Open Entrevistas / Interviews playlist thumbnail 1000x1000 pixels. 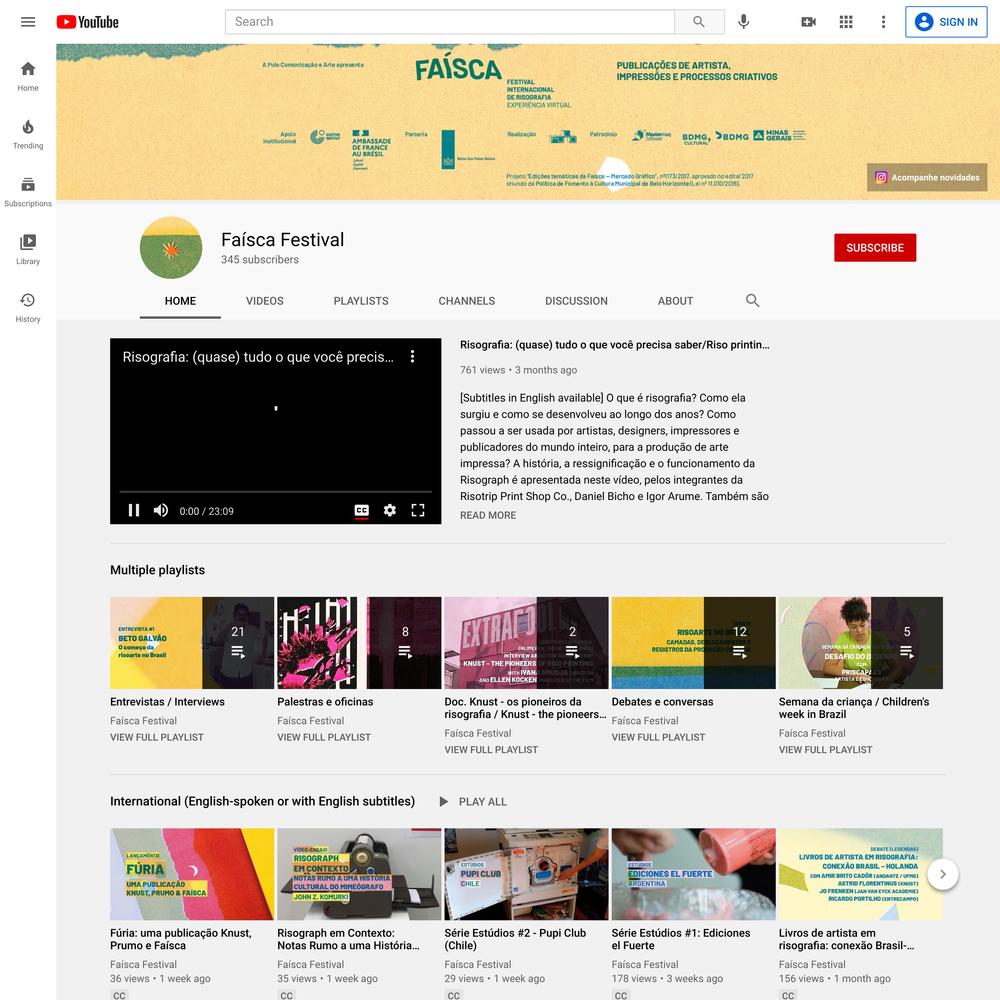[x=192, y=643]
